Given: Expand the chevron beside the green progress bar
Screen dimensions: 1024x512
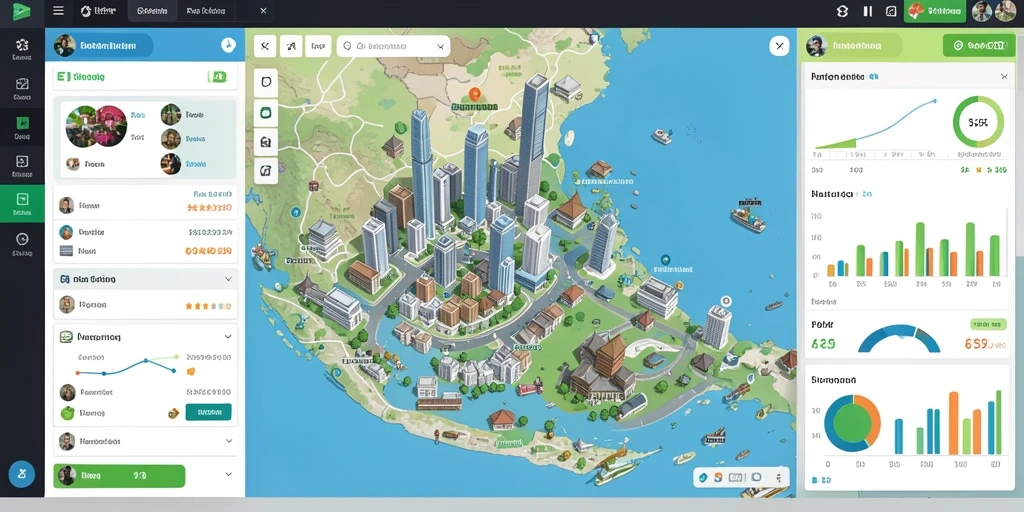Looking at the screenshot, I should click(x=228, y=475).
